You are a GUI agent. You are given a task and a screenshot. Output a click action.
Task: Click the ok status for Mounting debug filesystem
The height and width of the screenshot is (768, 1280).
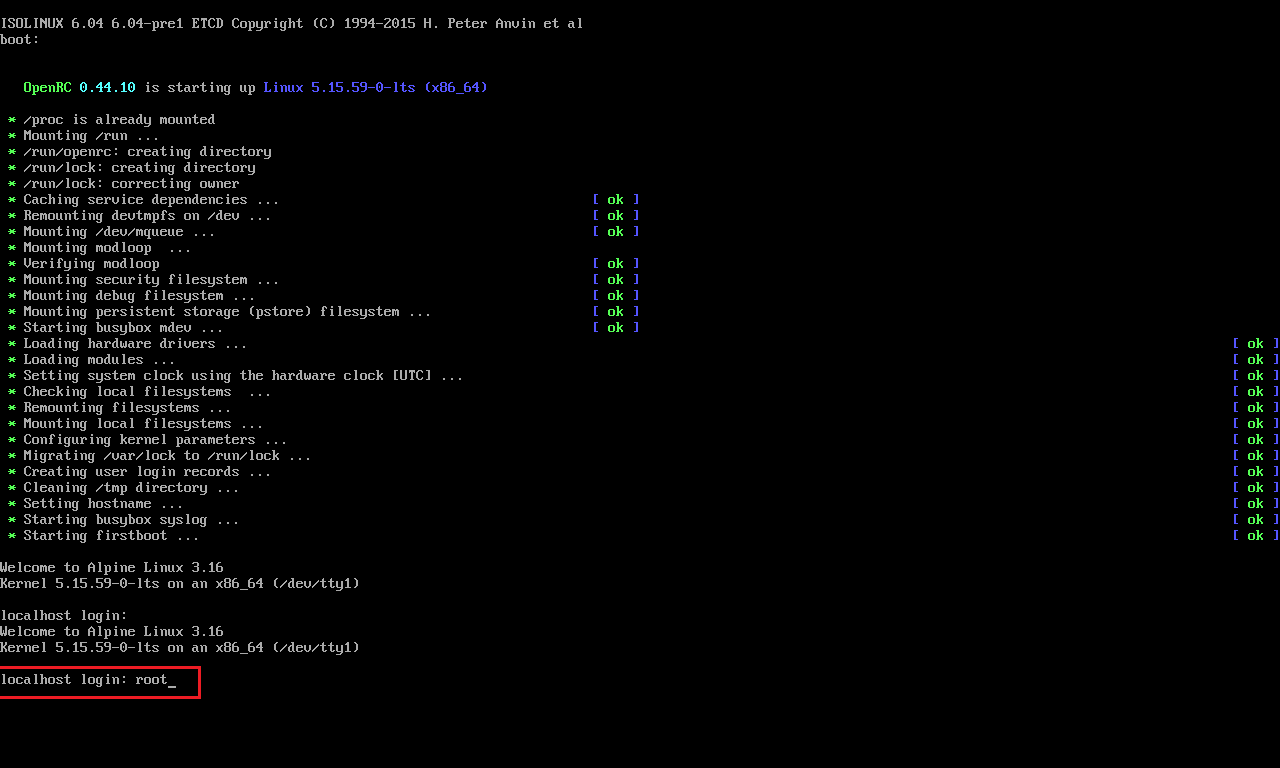pyautogui.click(x=616, y=296)
